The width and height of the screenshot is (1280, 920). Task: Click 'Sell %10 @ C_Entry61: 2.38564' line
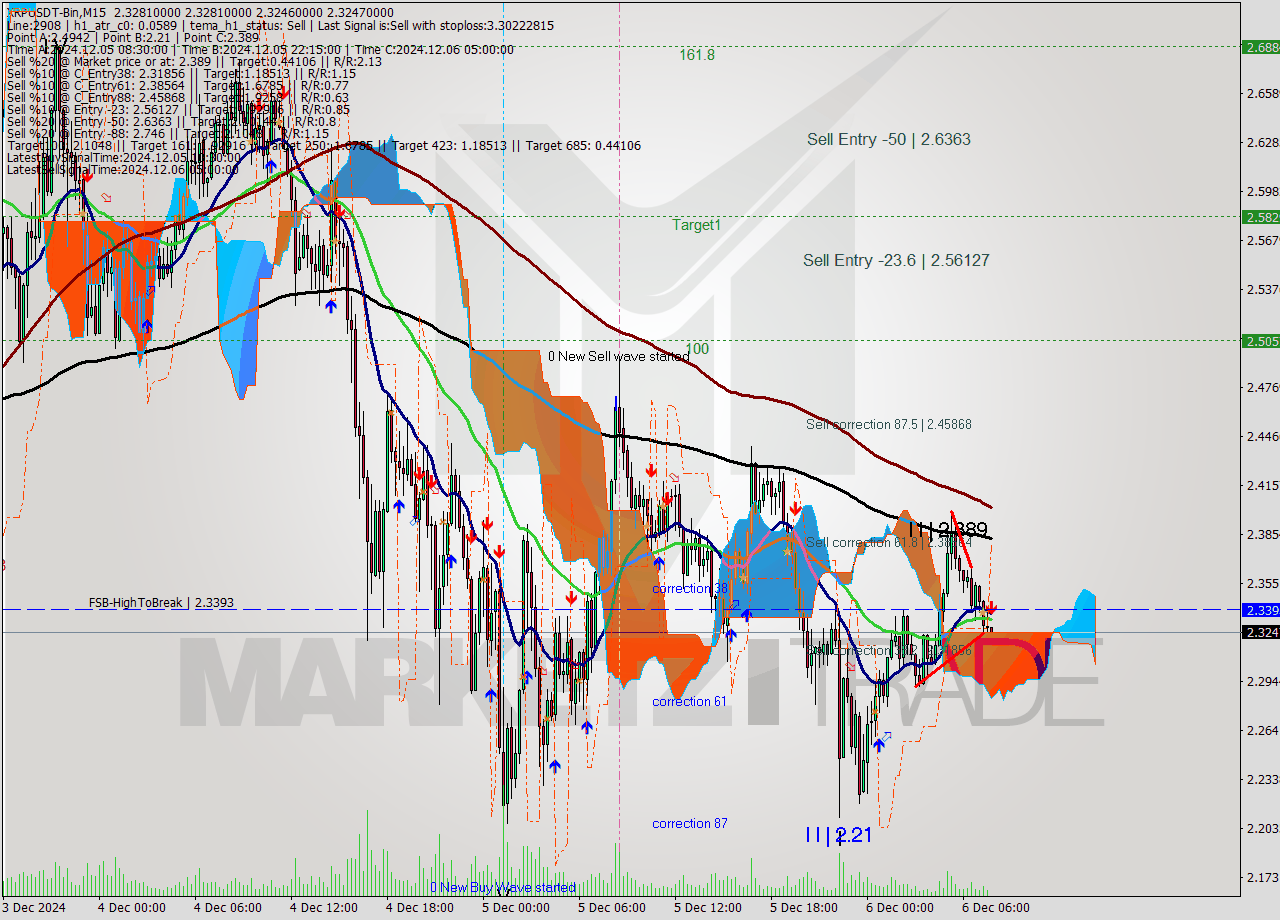[180, 85]
